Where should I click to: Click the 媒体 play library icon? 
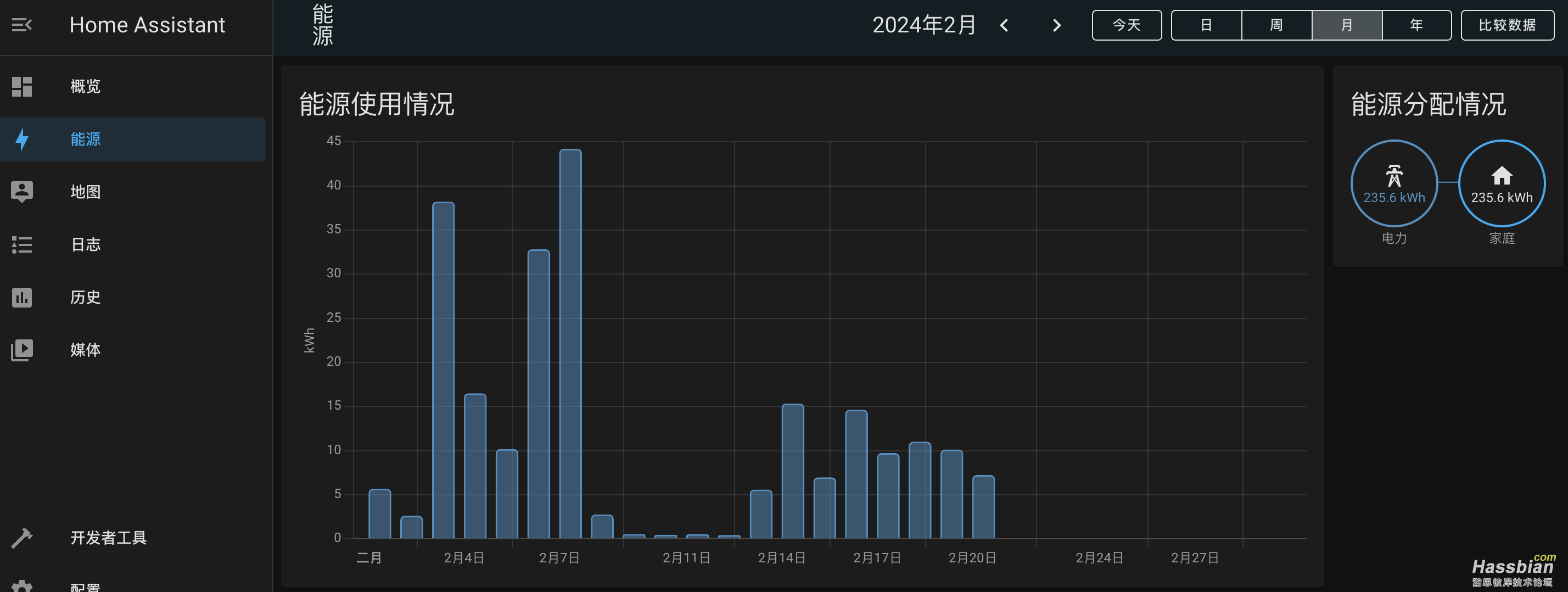click(22, 350)
